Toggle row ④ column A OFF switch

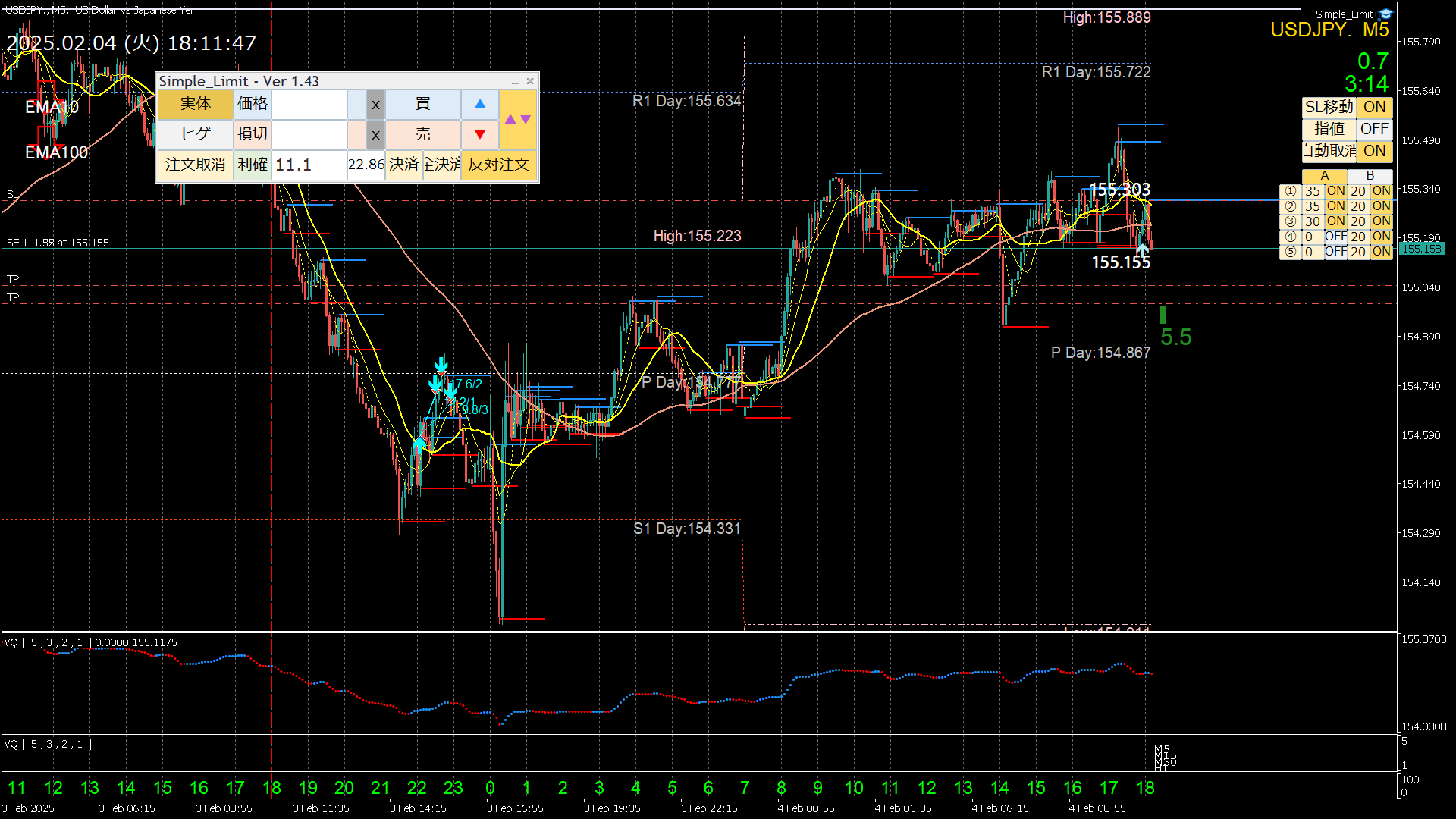(x=1335, y=237)
